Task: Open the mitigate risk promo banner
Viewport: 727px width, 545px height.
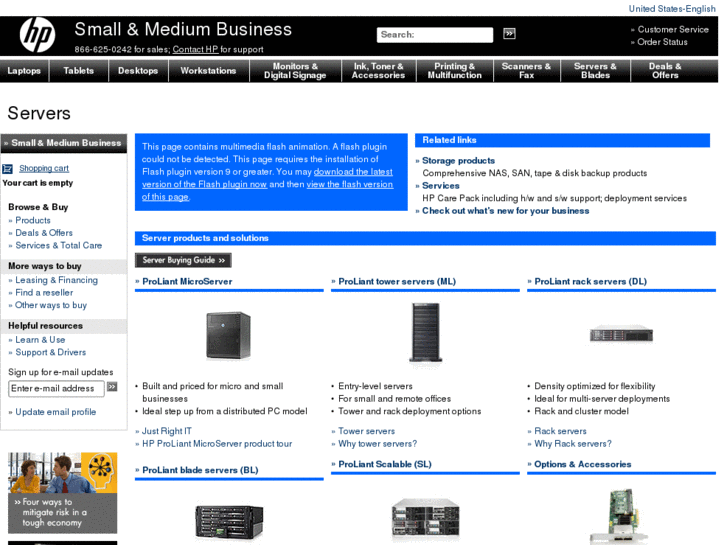Action: click(63, 493)
